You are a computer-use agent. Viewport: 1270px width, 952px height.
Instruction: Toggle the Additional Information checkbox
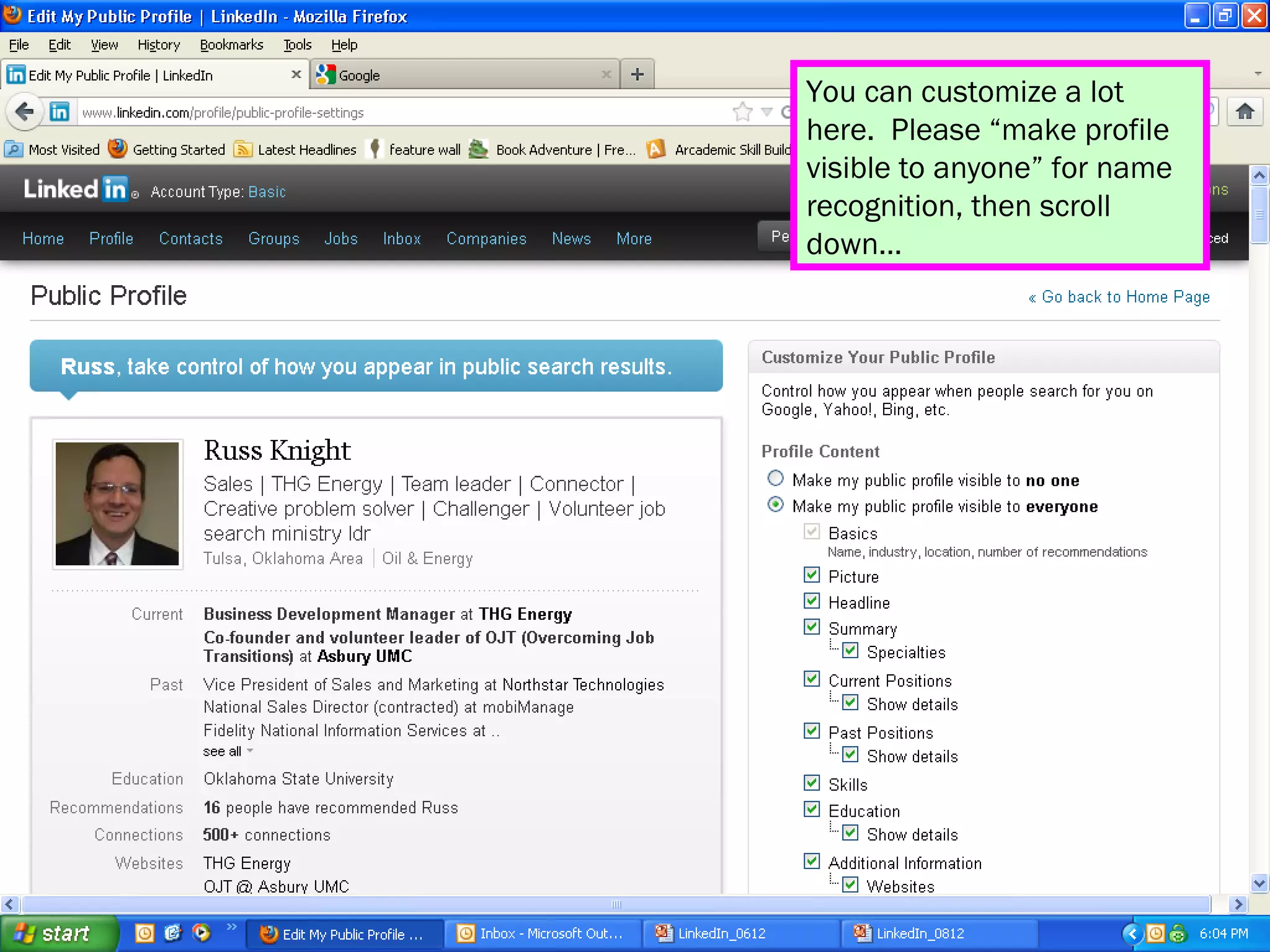click(x=812, y=862)
